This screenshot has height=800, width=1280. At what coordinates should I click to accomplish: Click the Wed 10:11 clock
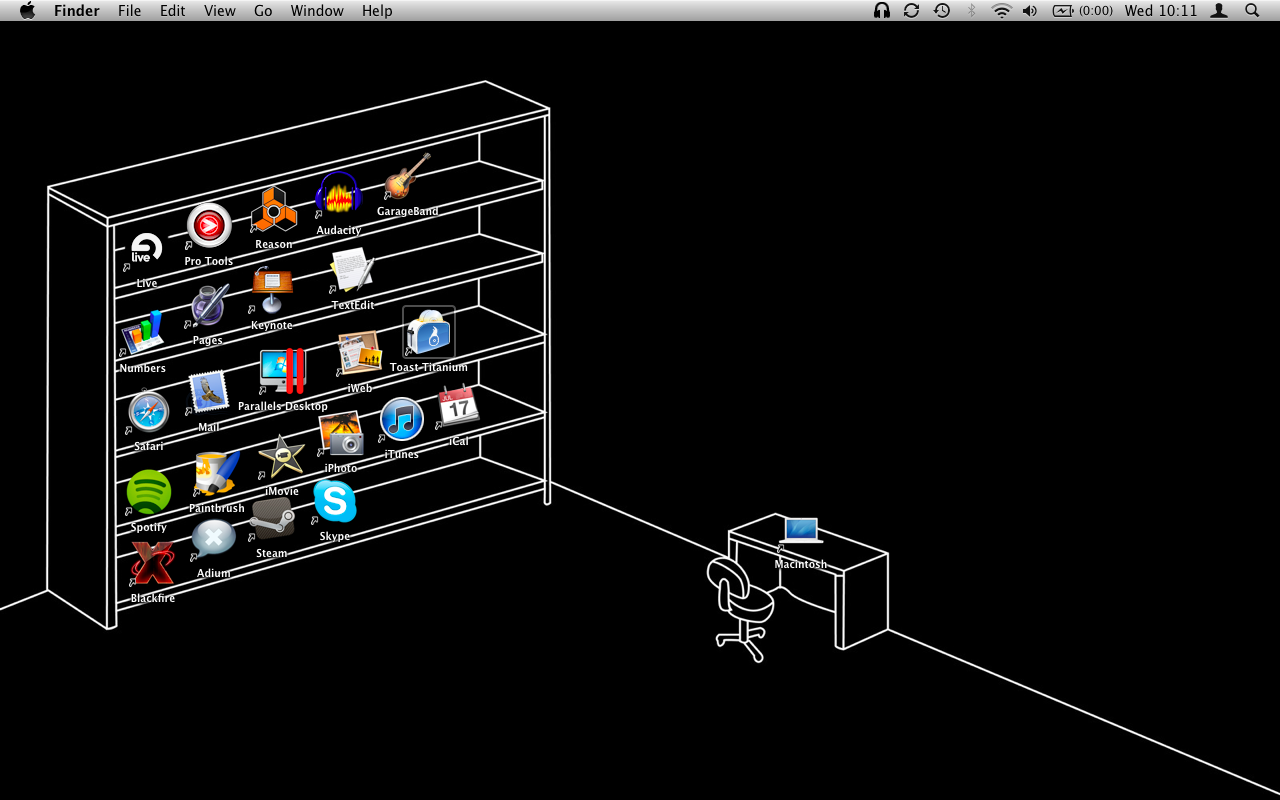click(1161, 10)
